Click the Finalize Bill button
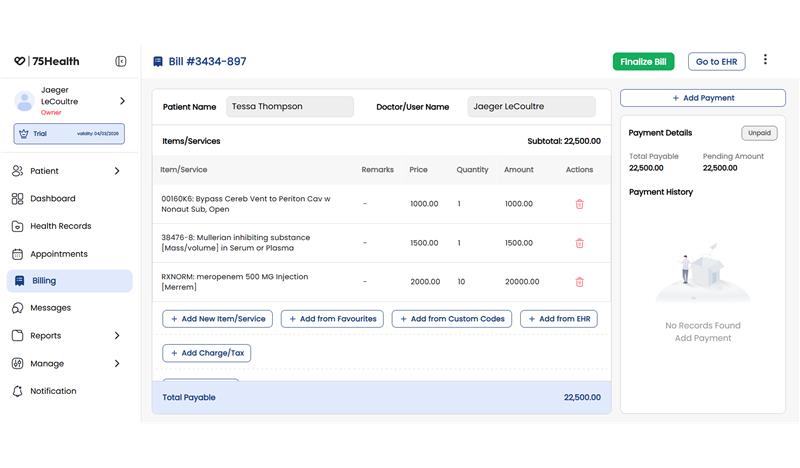This screenshot has height=468, width=800. [x=643, y=62]
